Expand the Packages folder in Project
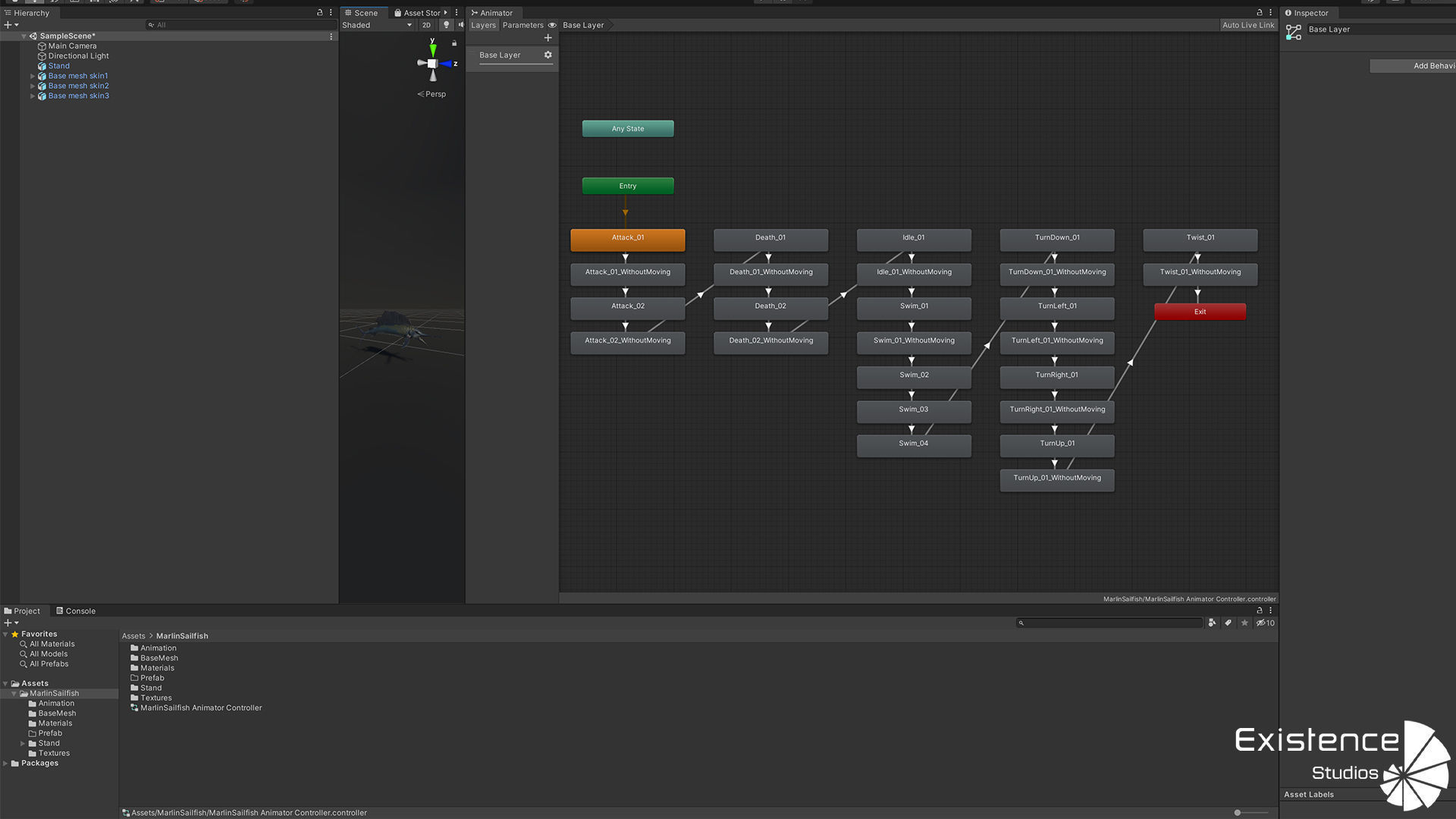1456x819 pixels. pos(6,764)
